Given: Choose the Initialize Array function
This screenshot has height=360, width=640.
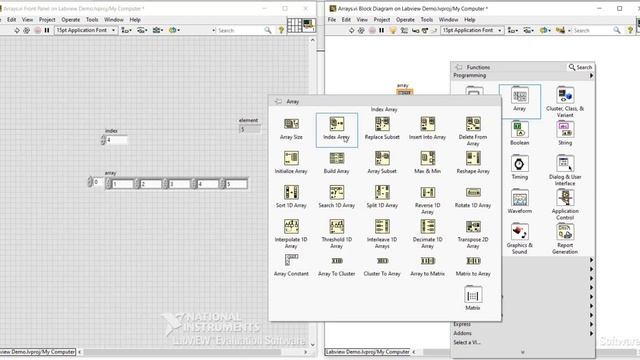Looking at the screenshot, I should click(x=291, y=162).
